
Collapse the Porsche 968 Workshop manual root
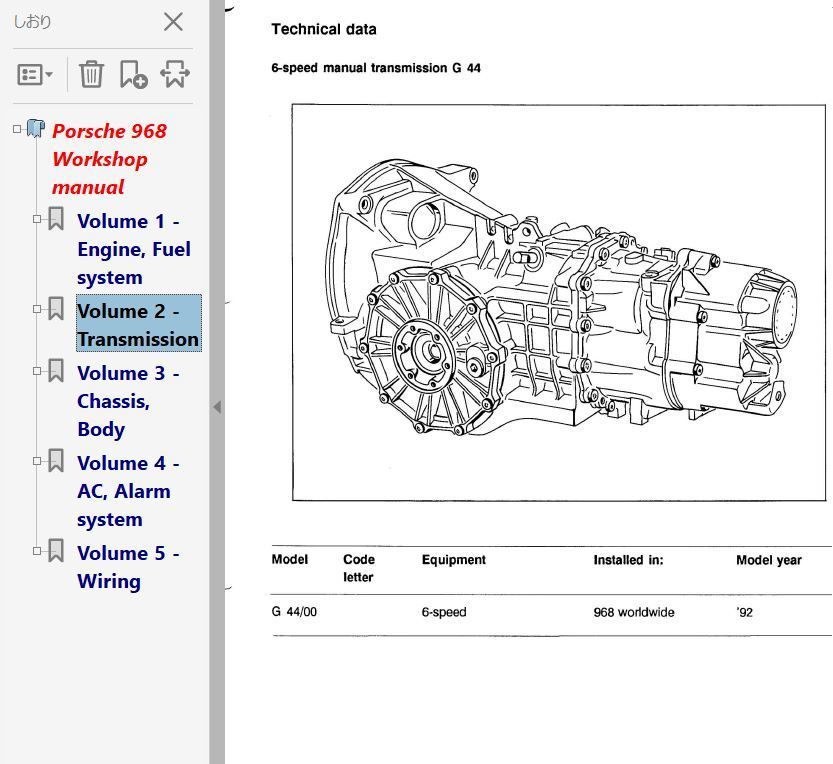17,129
